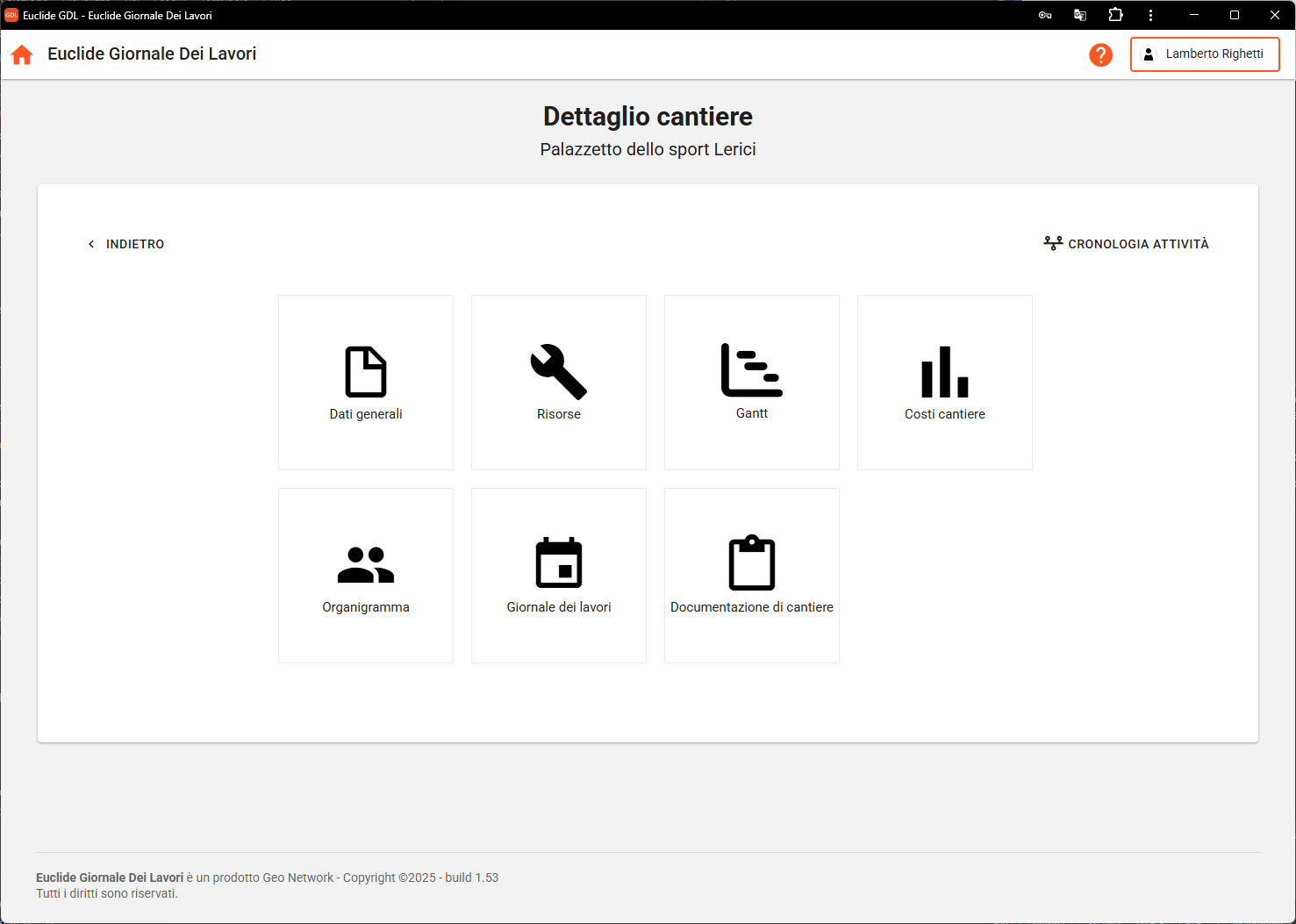This screenshot has height=924, width=1296.
Task: Open Organigramma people icon
Action: 366,564
